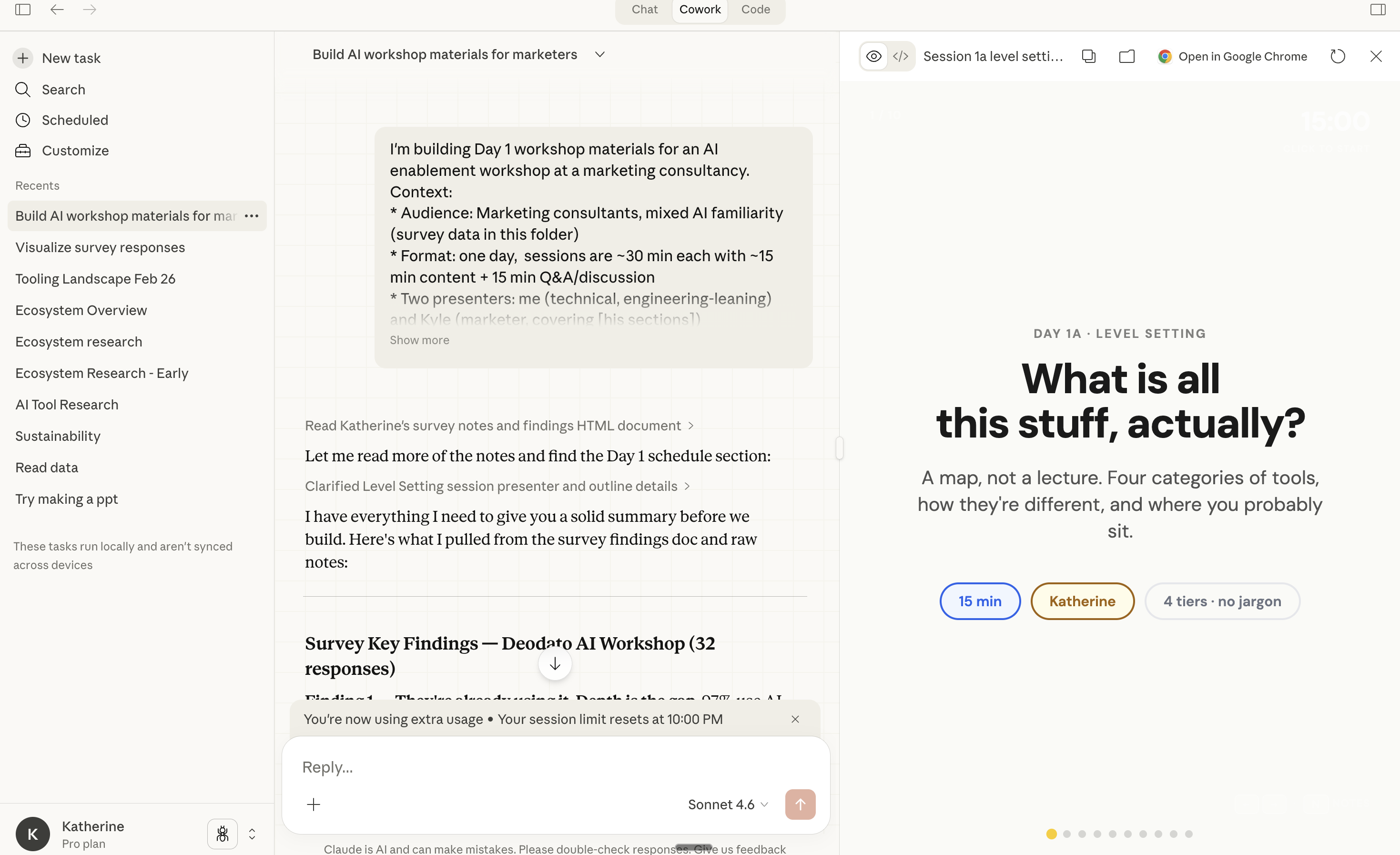
Task: Switch to code view toggle
Action: [901, 56]
